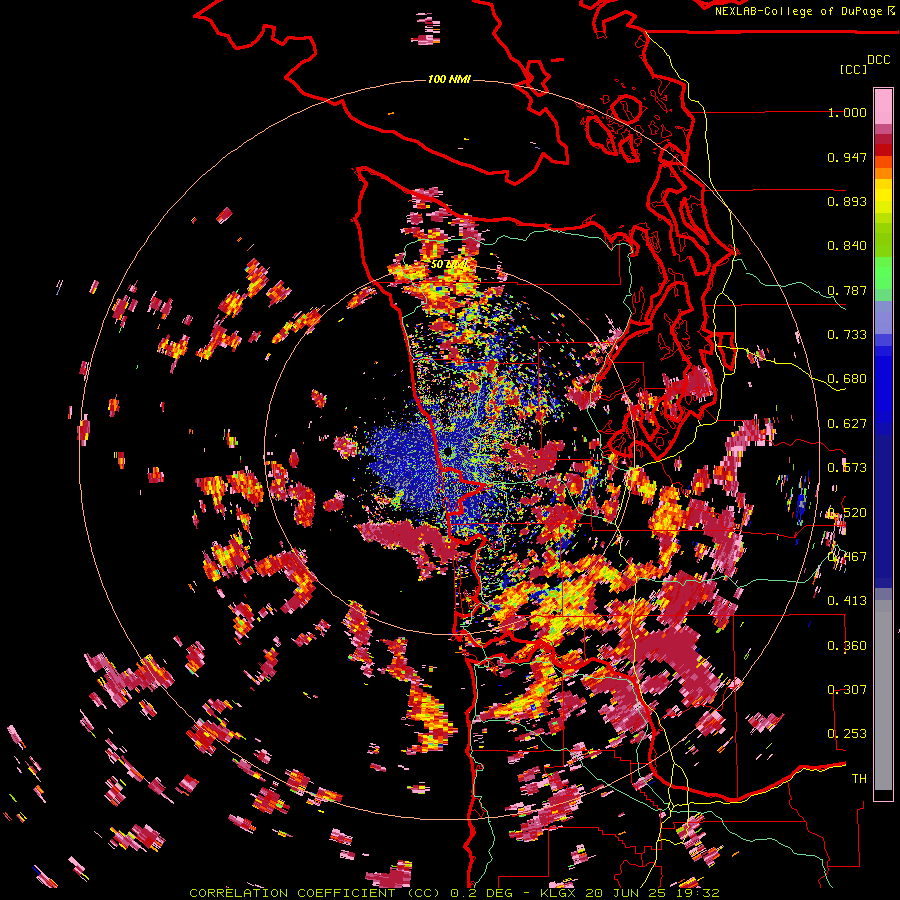Click the Correlation Coefficient KLGX caption text

454,893
